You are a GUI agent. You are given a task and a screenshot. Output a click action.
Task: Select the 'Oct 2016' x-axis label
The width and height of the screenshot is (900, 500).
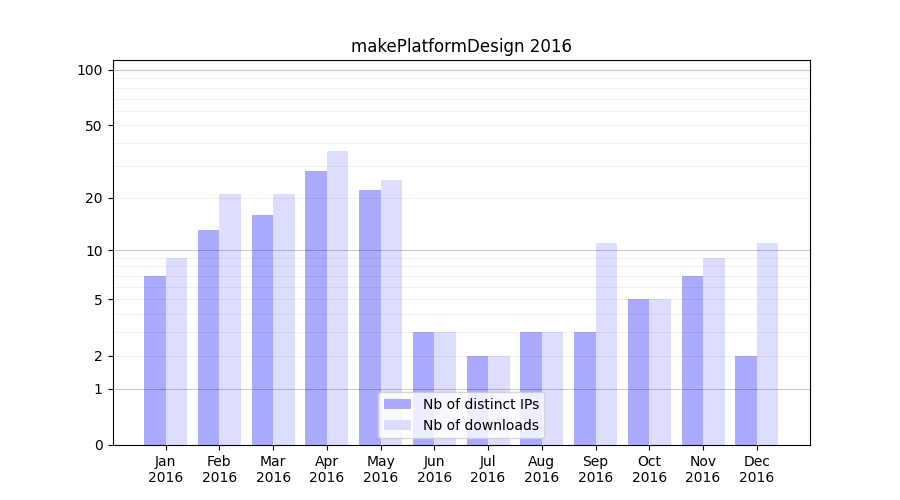point(649,469)
